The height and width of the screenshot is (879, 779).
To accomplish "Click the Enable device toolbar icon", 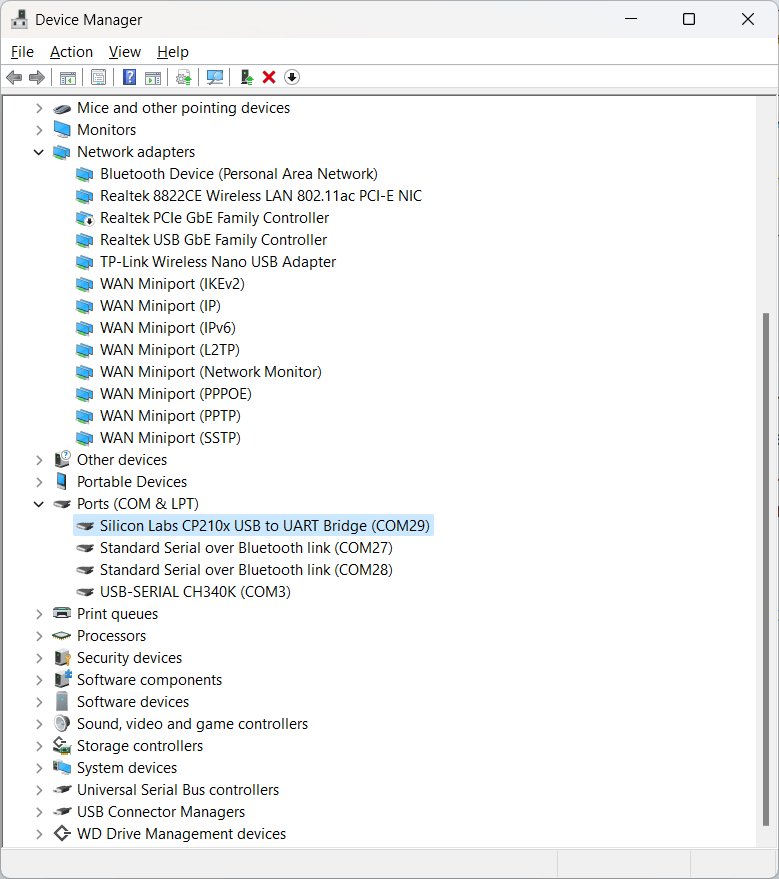I will coord(247,77).
